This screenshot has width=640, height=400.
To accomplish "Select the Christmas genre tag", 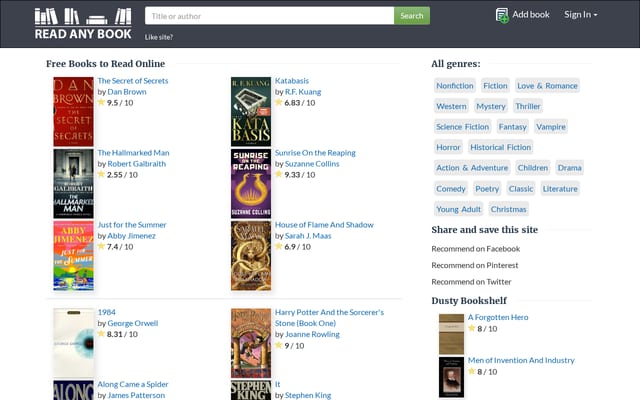I will 509,209.
